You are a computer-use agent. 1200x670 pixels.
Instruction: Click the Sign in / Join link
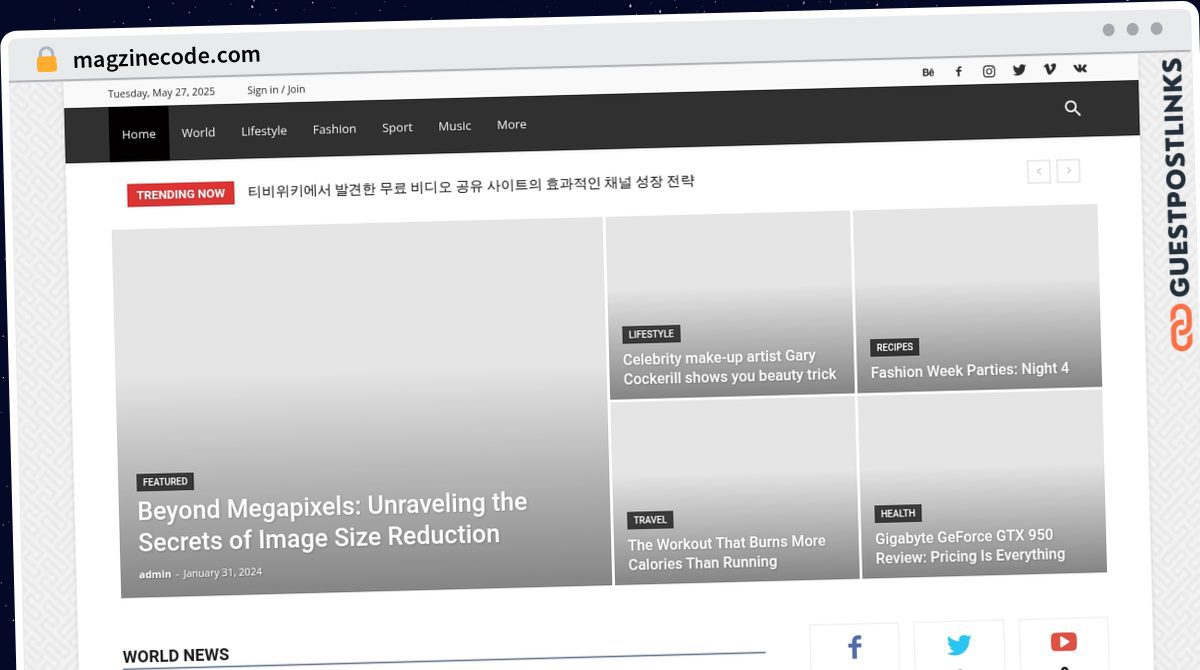[x=276, y=89]
